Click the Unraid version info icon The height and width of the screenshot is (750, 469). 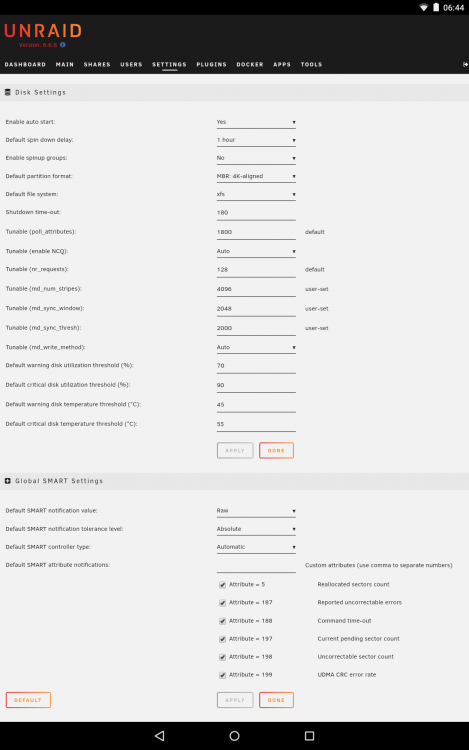(x=63, y=45)
